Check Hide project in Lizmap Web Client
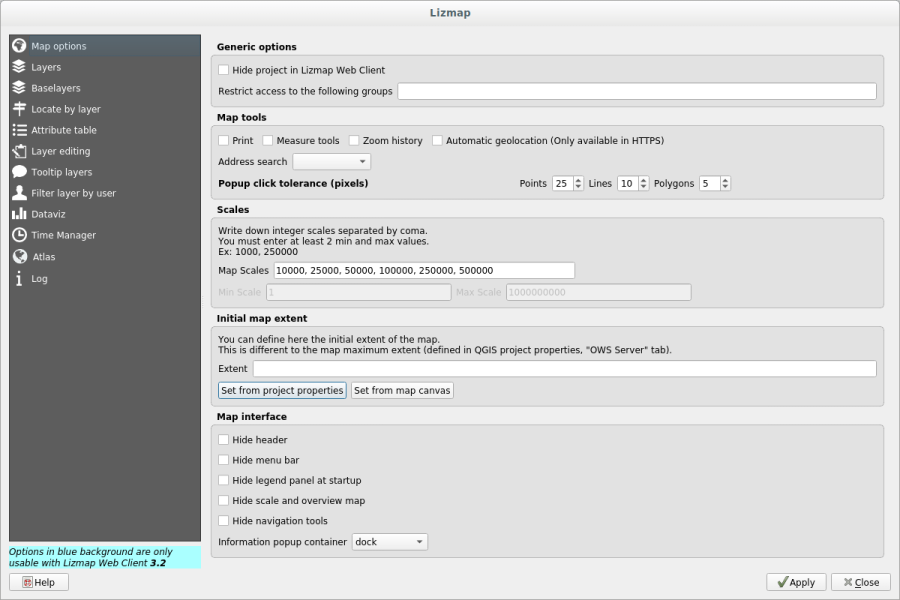The height and width of the screenshot is (600, 900). click(224, 70)
